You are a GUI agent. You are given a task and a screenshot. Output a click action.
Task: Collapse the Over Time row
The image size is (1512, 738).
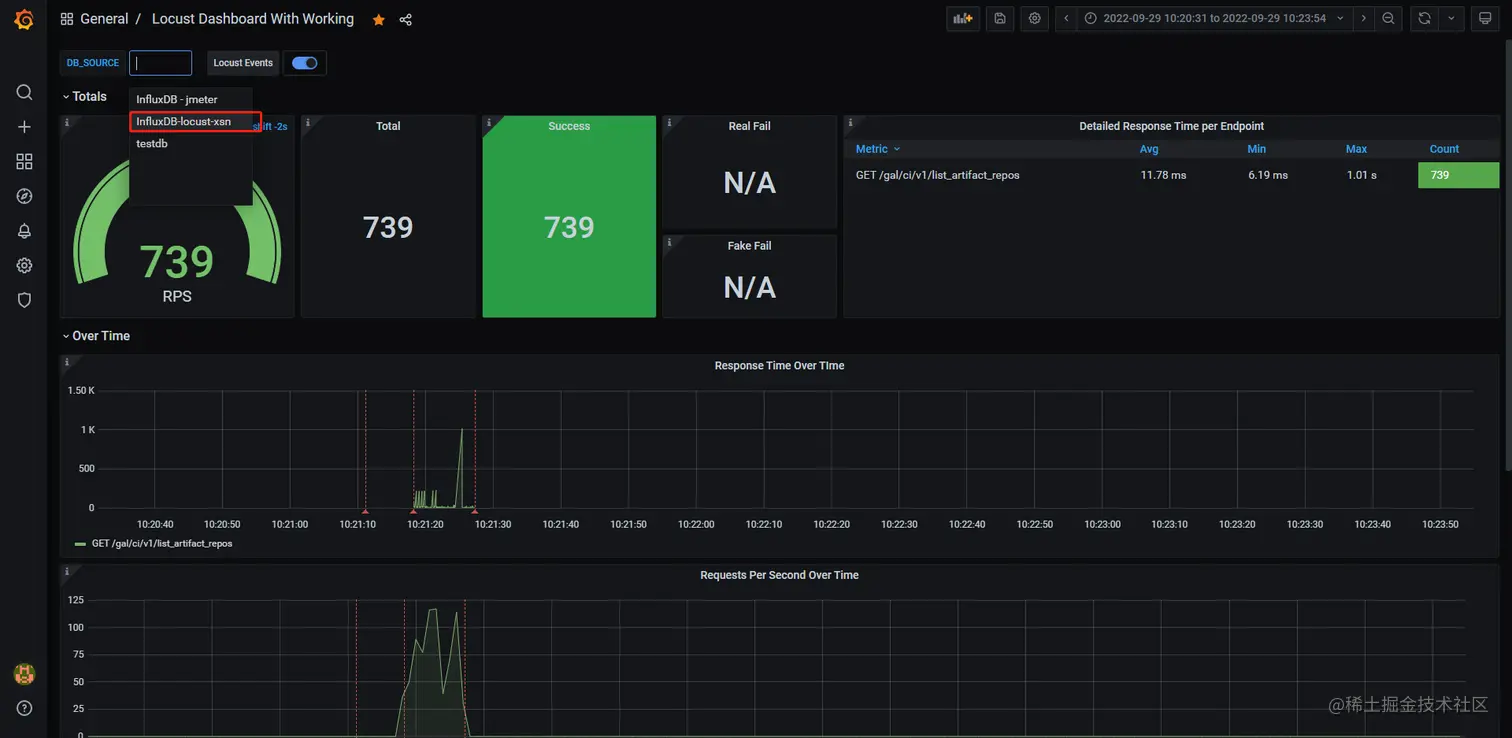(x=96, y=336)
